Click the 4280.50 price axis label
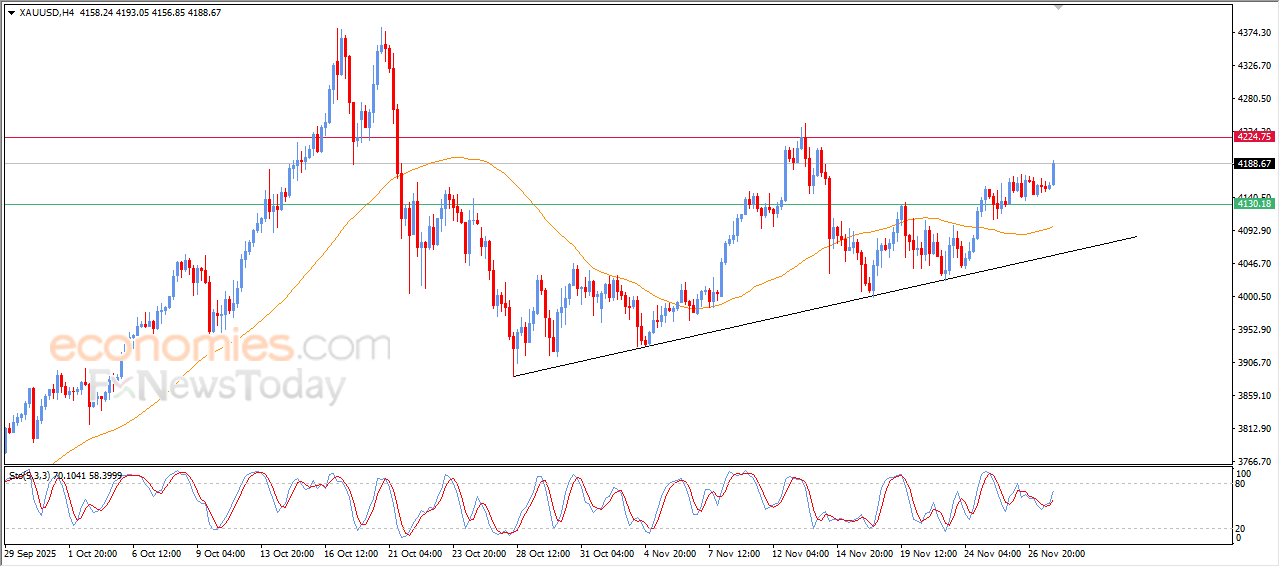The height and width of the screenshot is (567, 1280). point(1254,99)
